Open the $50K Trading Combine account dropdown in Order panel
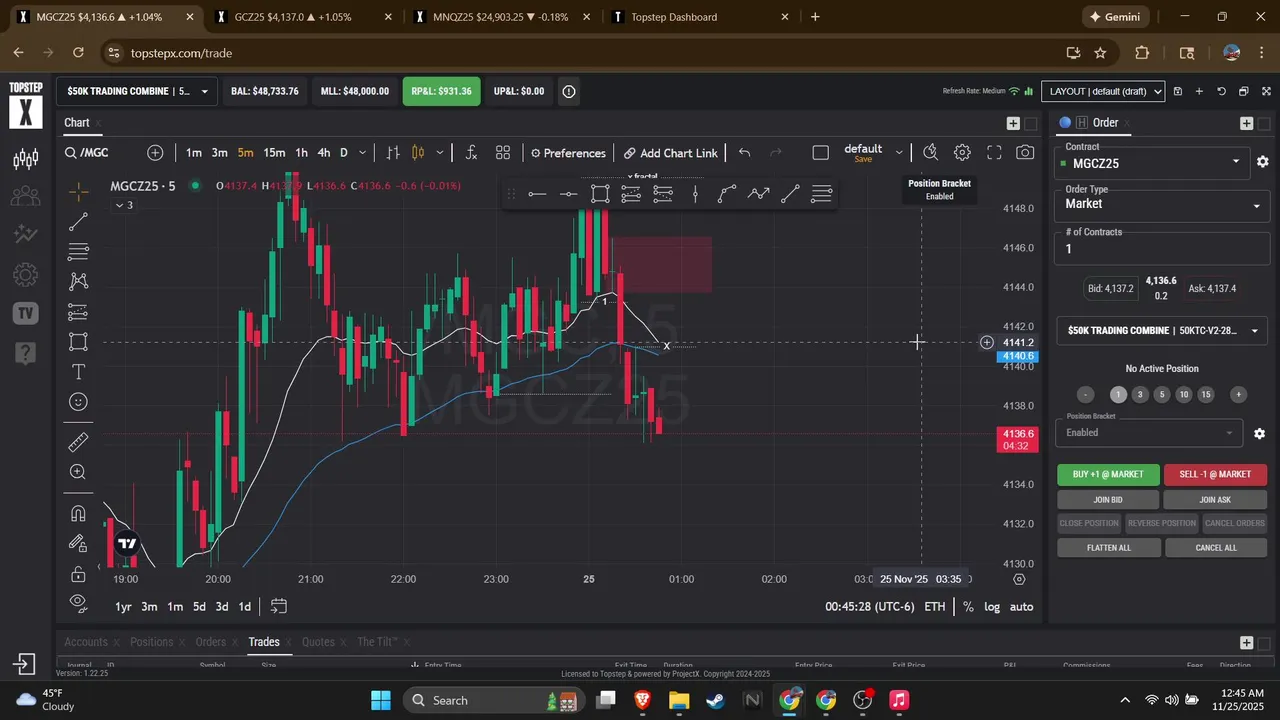Image resolution: width=1280 pixels, height=720 pixels. coord(1161,330)
